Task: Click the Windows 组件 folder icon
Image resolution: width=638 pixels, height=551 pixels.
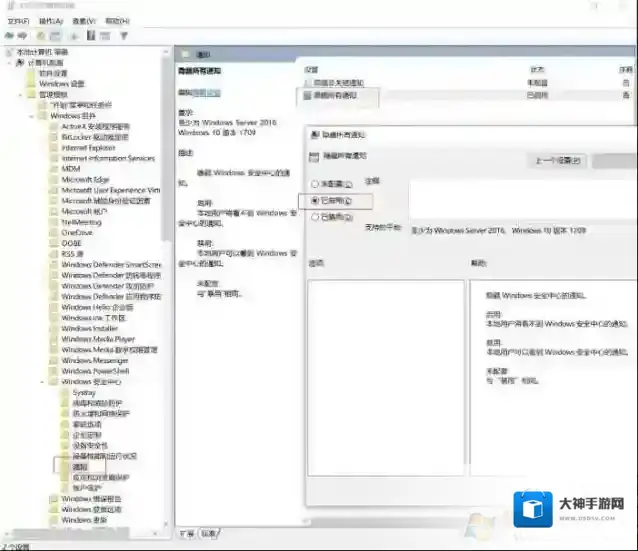Action: [x=42, y=116]
